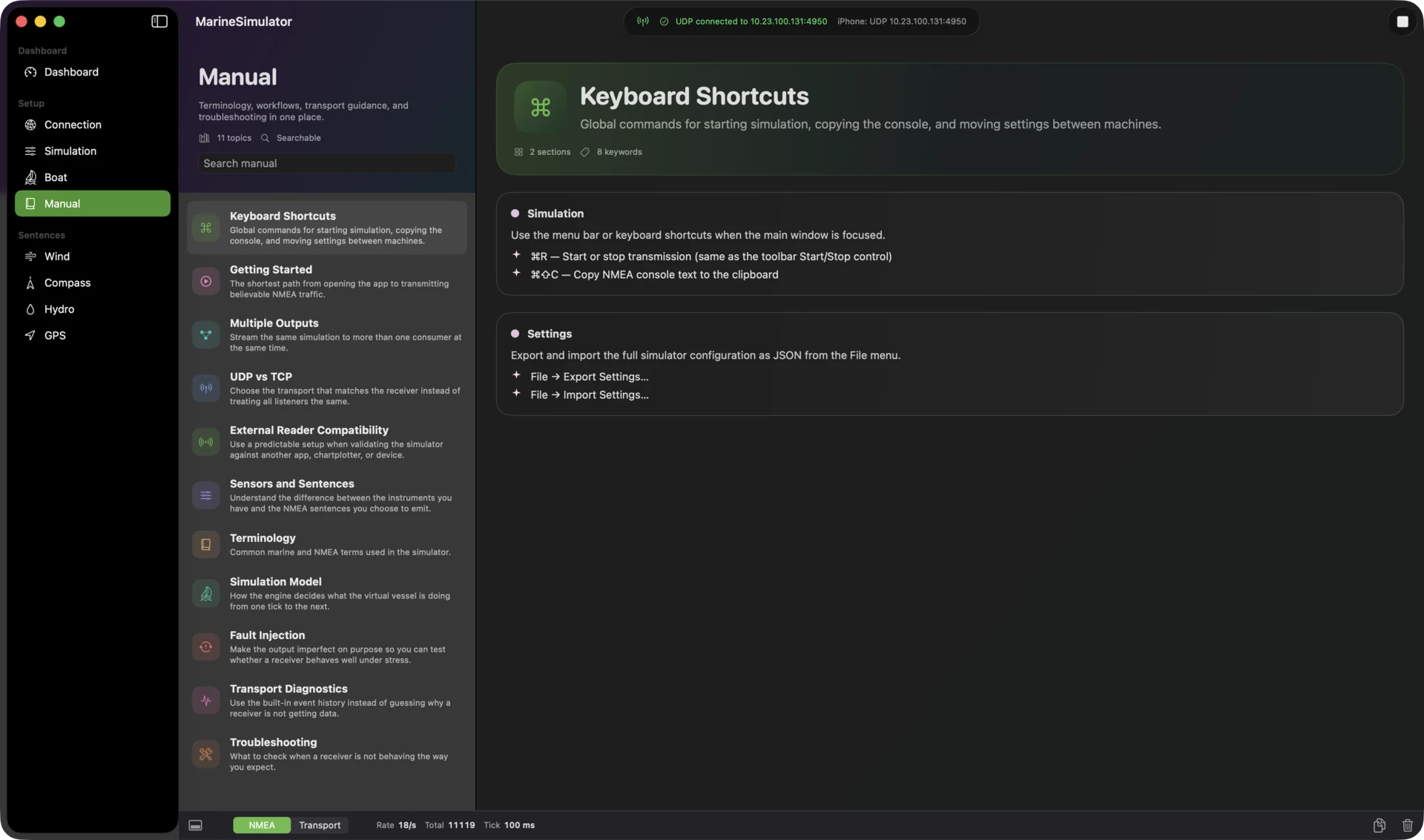The width and height of the screenshot is (1424, 840).
Task: Click the Sensors and Sentences sliders icon
Action: 206,495
